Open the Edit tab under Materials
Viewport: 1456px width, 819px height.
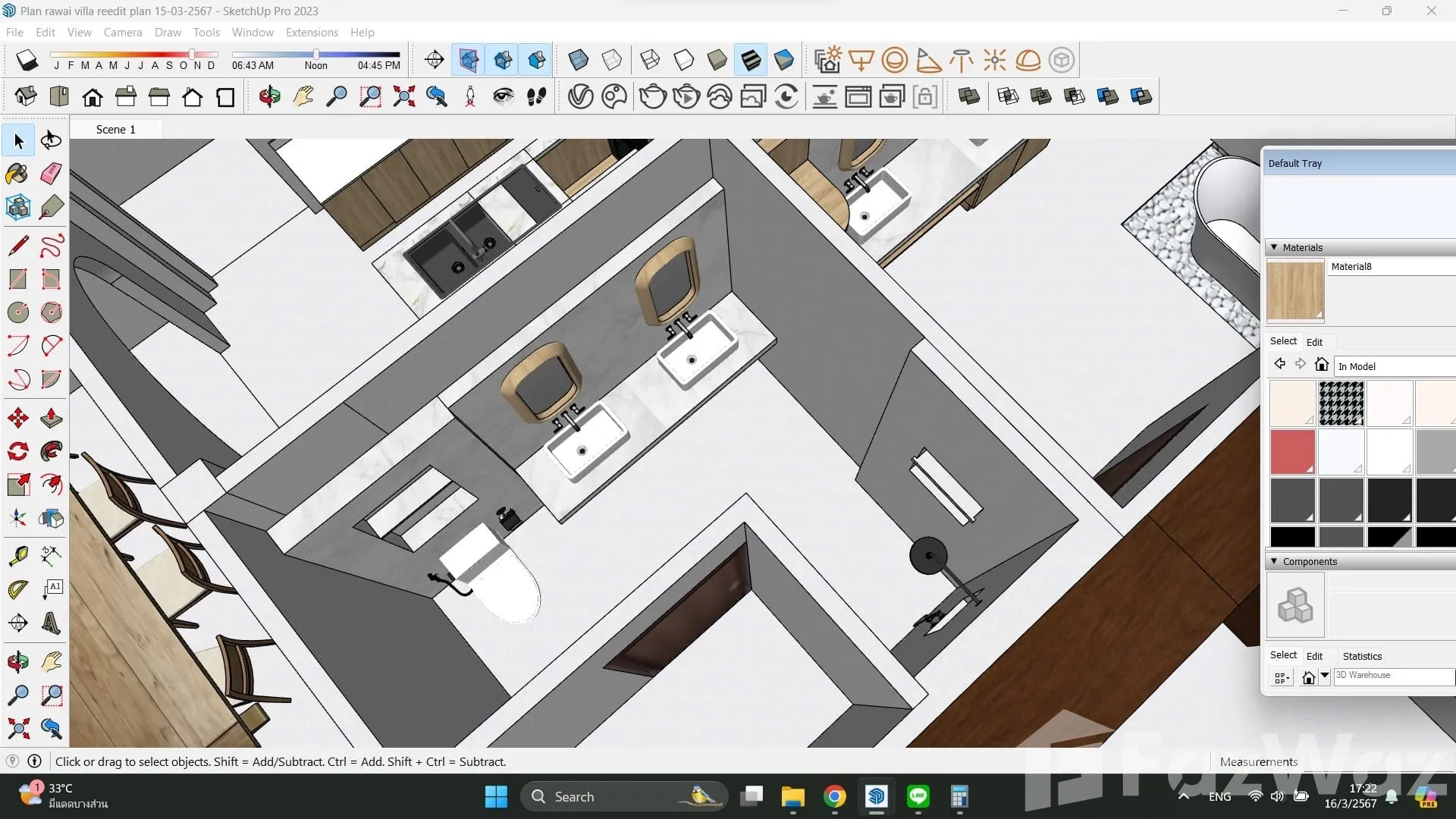(x=1314, y=342)
